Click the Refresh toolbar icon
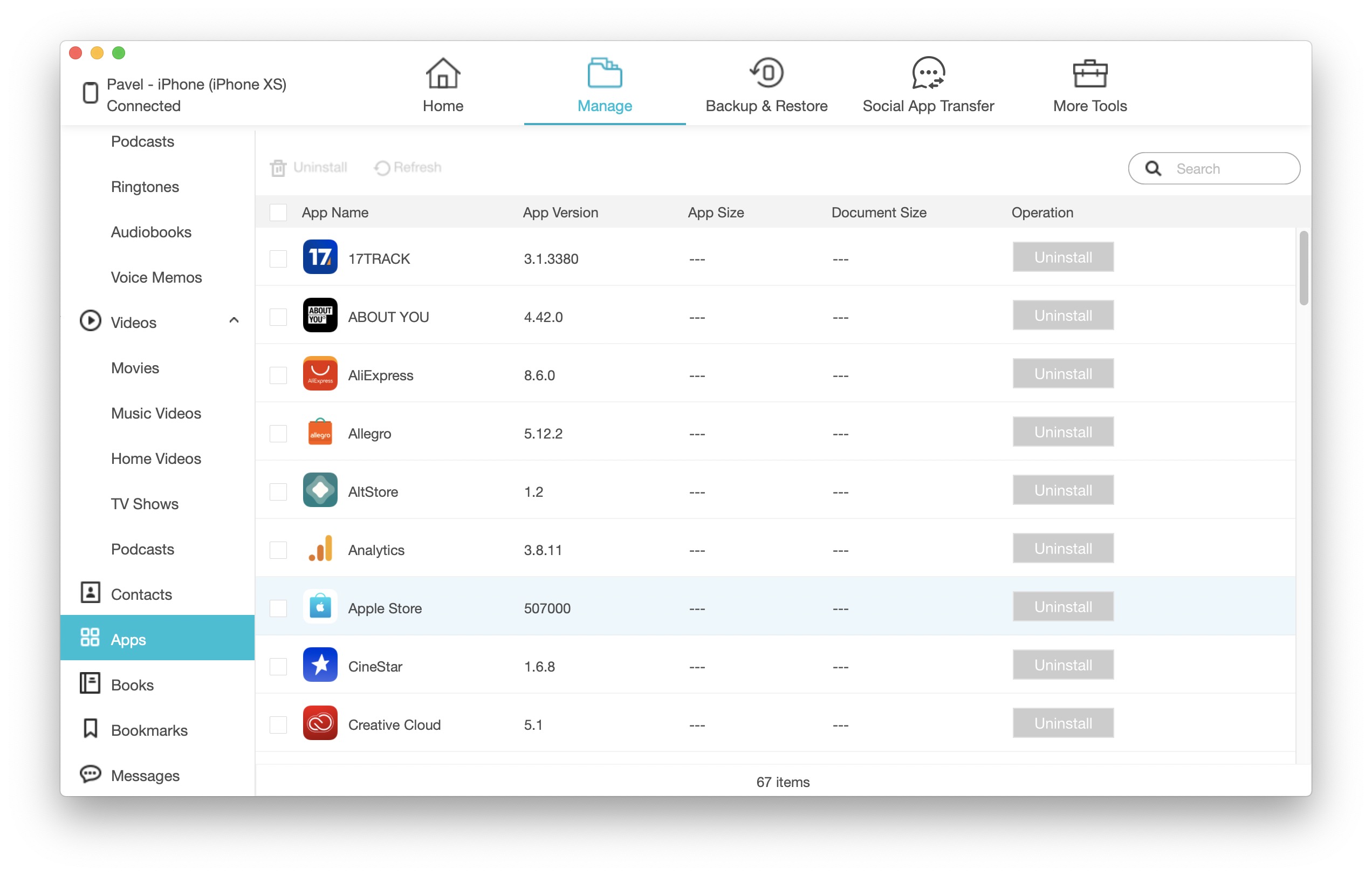1372x876 pixels. (x=382, y=168)
